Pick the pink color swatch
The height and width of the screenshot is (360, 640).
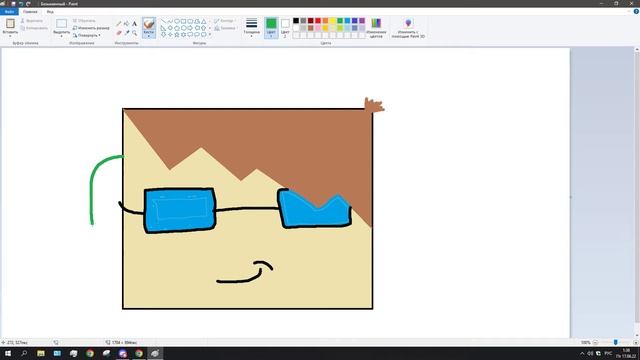[x=318, y=28]
